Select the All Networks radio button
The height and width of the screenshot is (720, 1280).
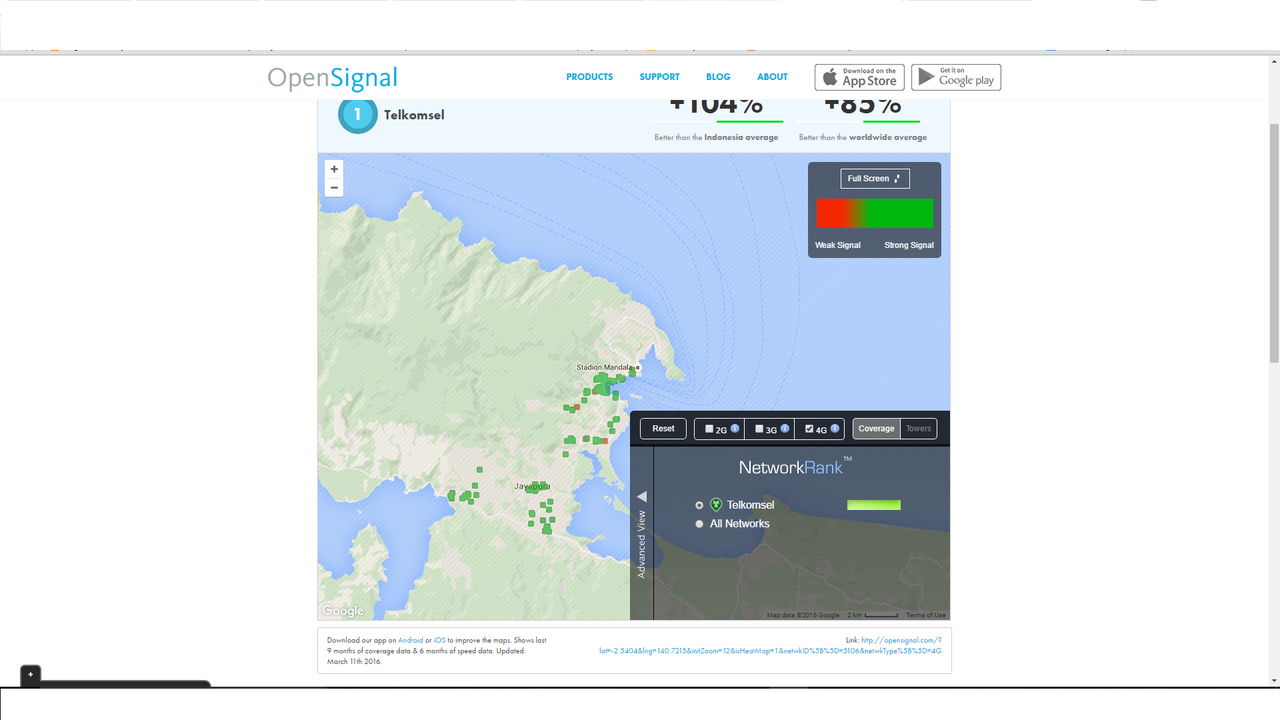[x=699, y=524]
